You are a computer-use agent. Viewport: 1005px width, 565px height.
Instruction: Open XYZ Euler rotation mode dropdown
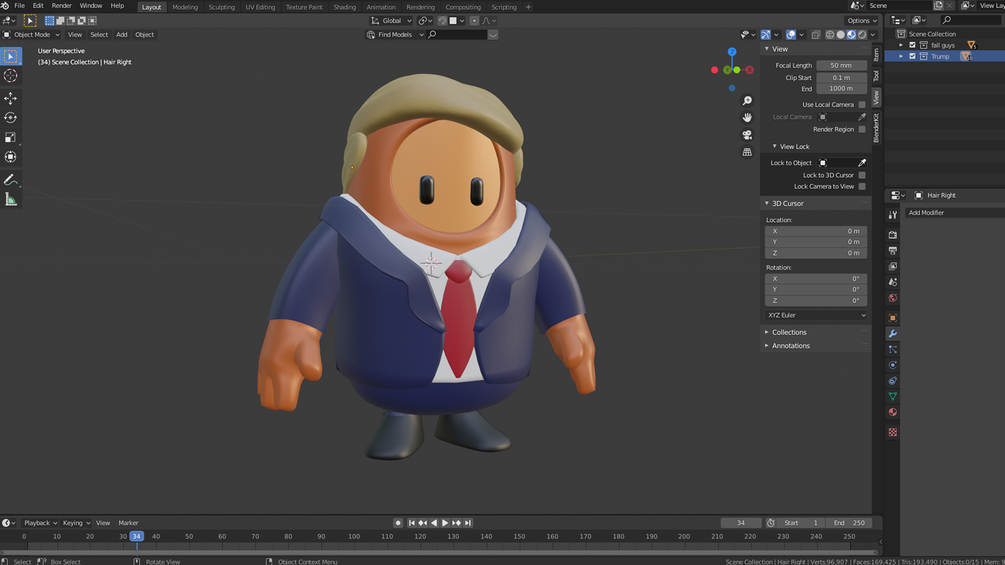(816, 315)
